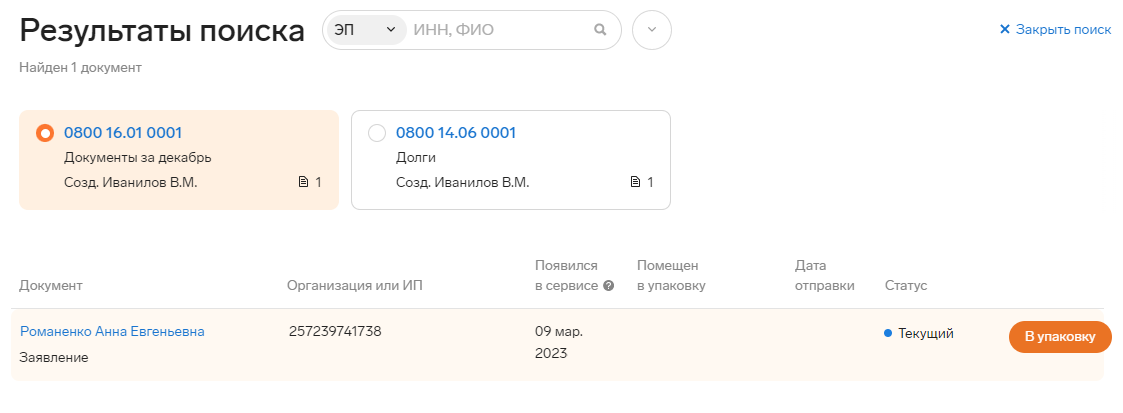
Task: Click the Статус column header
Action: click(906, 286)
